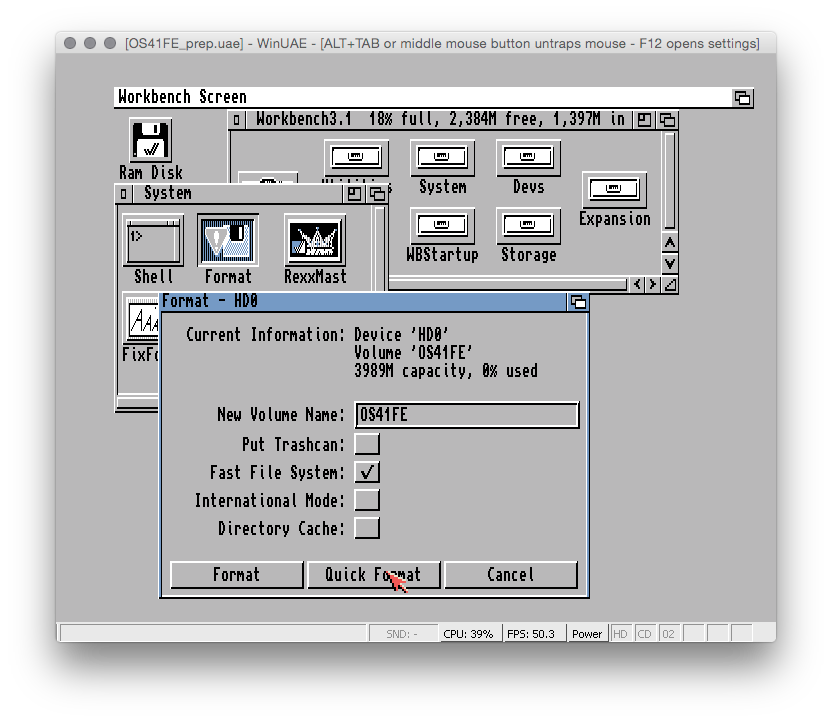The image size is (832, 722).
Task: Enable Directory Cache checkbox
Action: (367, 528)
